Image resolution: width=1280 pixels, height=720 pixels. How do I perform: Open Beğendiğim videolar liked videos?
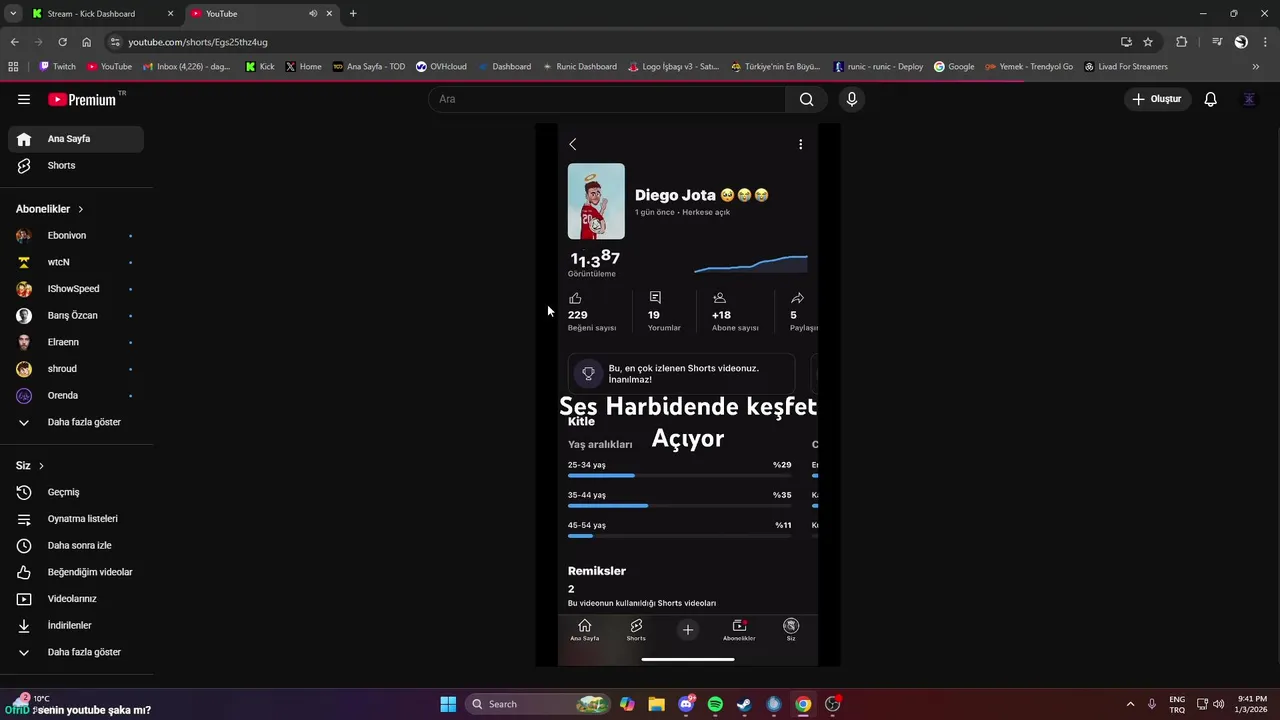click(x=76, y=572)
